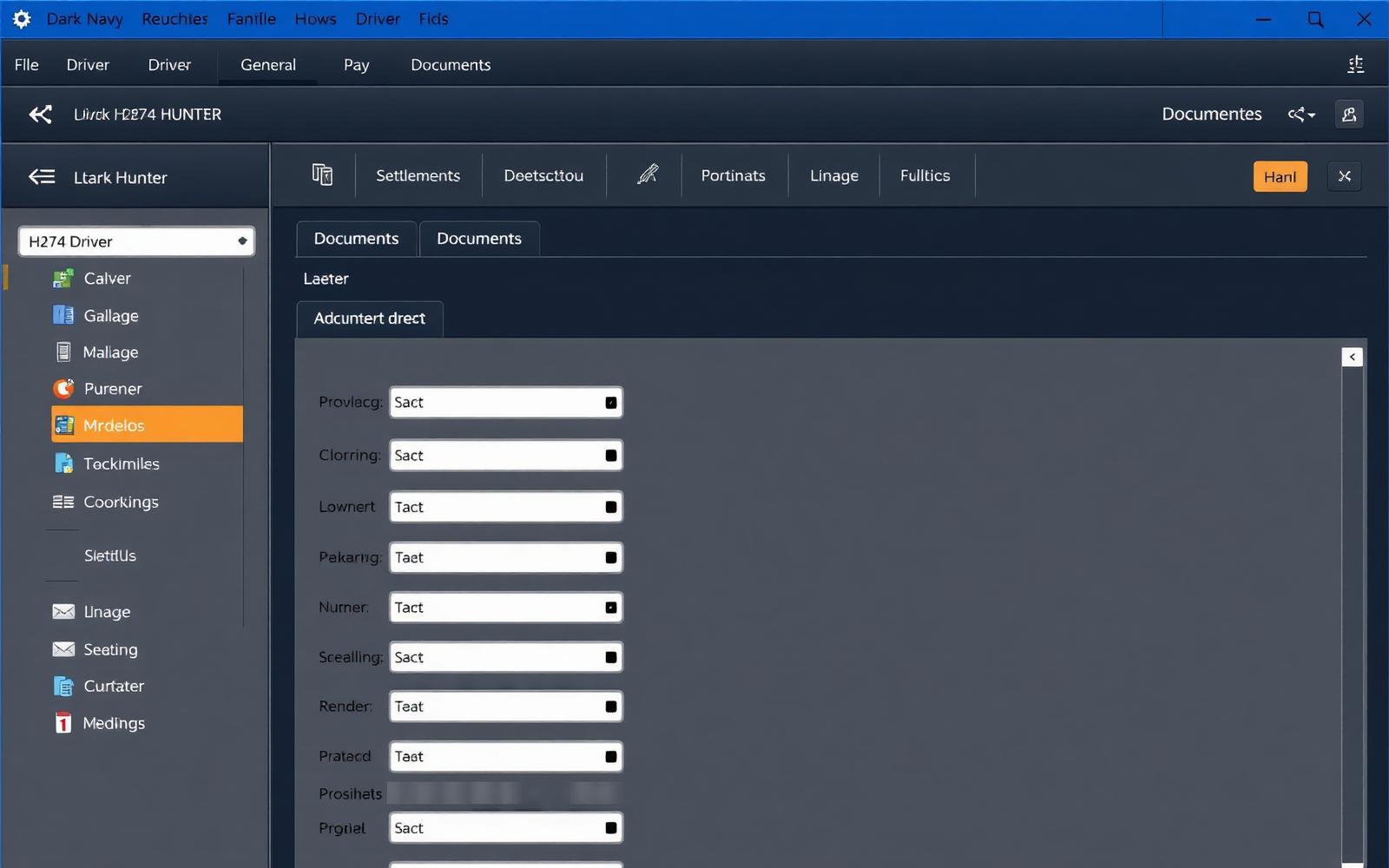The width and height of the screenshot is (1389, 868).
Task: Open the Seeting envelope item
Action: [110, 649]
